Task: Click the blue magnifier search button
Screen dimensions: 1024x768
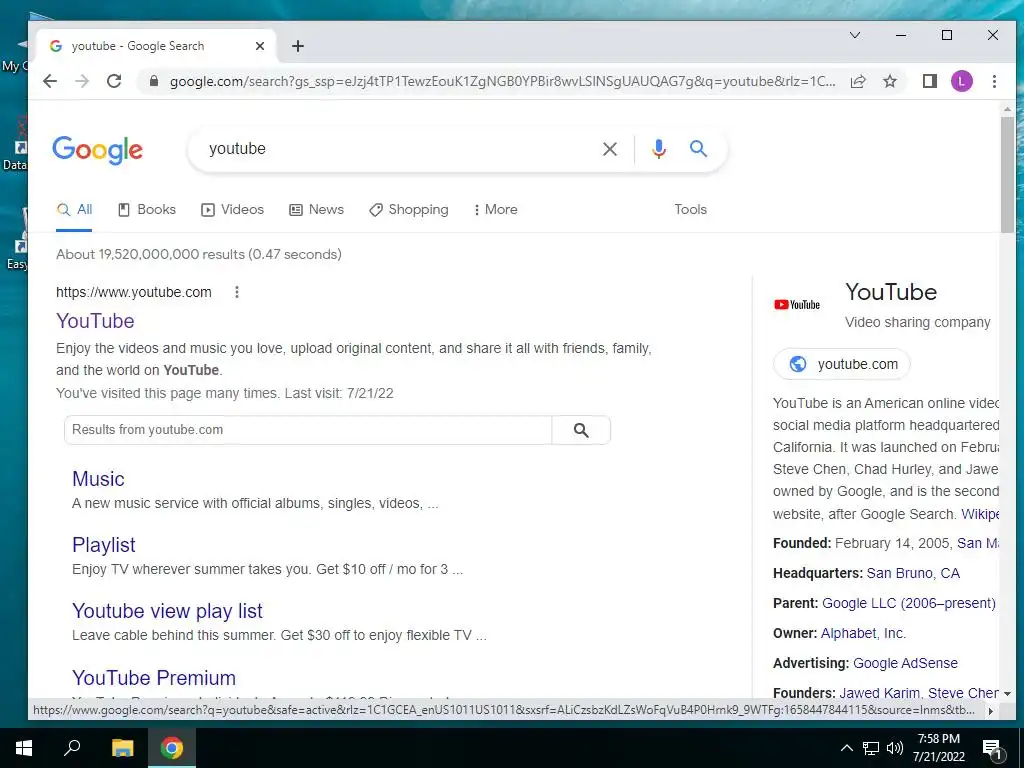Action: [x=698, y=149]
